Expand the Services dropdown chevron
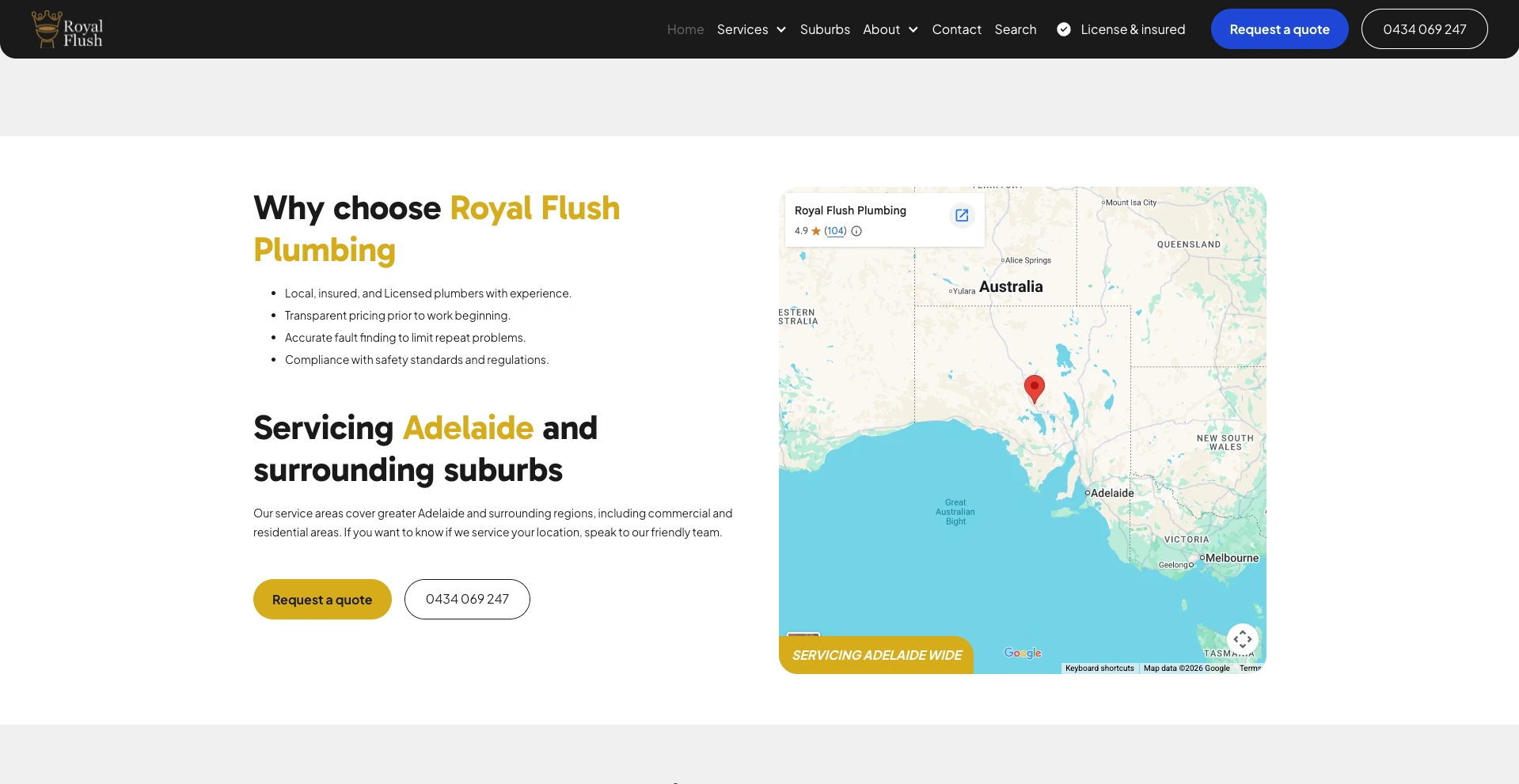The height and width of the screenshot is (784, 1519). point(781,29)
